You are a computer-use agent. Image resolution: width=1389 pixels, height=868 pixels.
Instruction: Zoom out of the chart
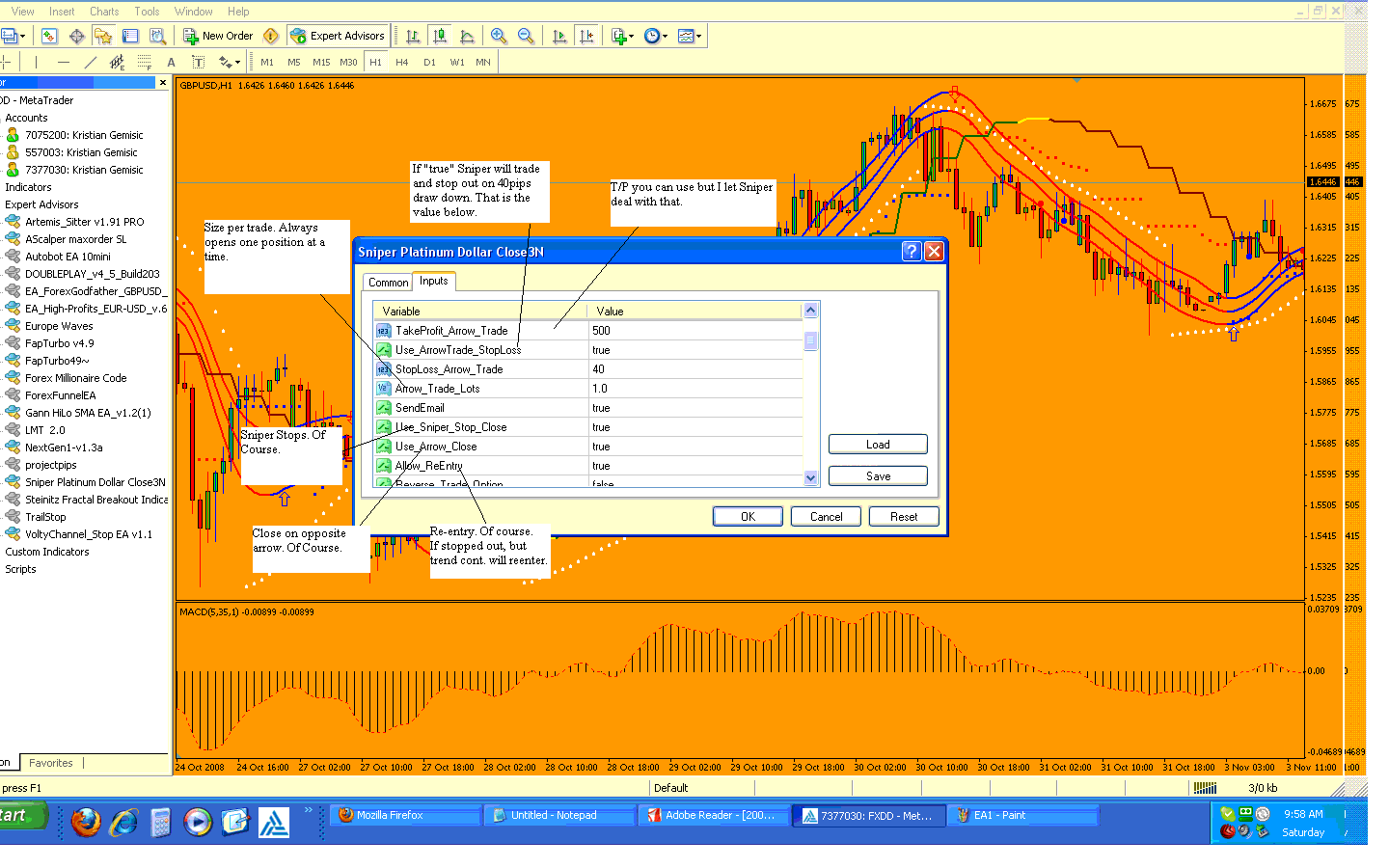[526, 36]
